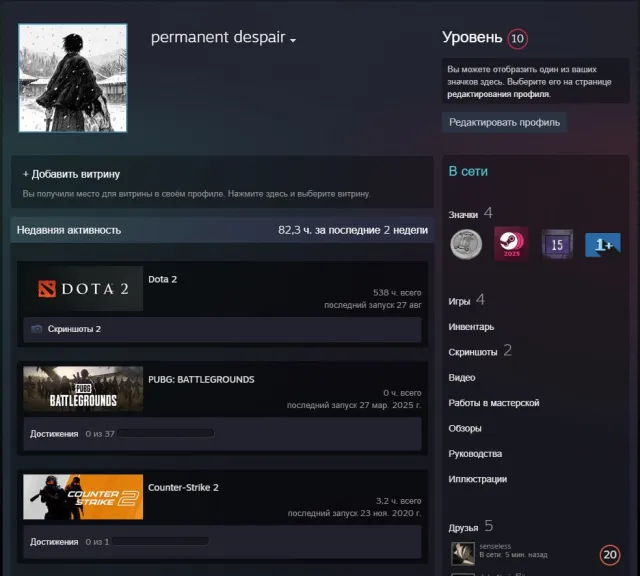This screenshot has width=640, height=576.
Task: Click the profile avatar image
Action: pos(73,78)
